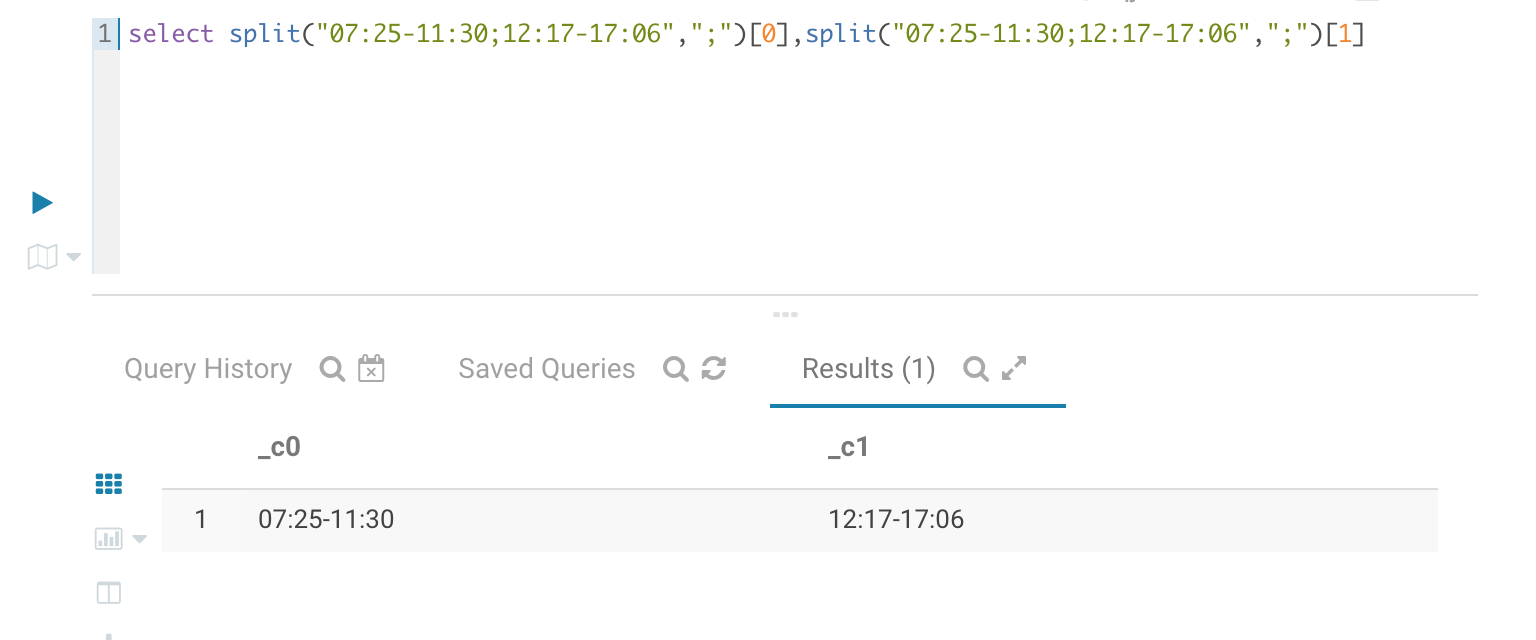
Task: Click the book-shaped icon below the play button
Action: point(42,258)
